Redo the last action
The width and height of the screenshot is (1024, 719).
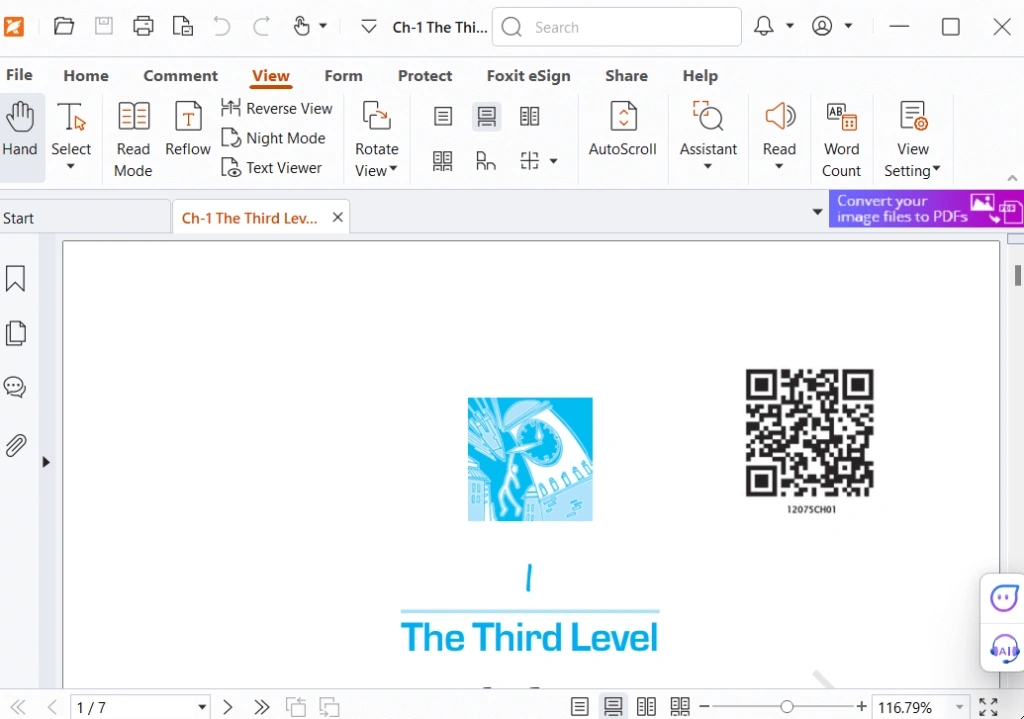262,27
